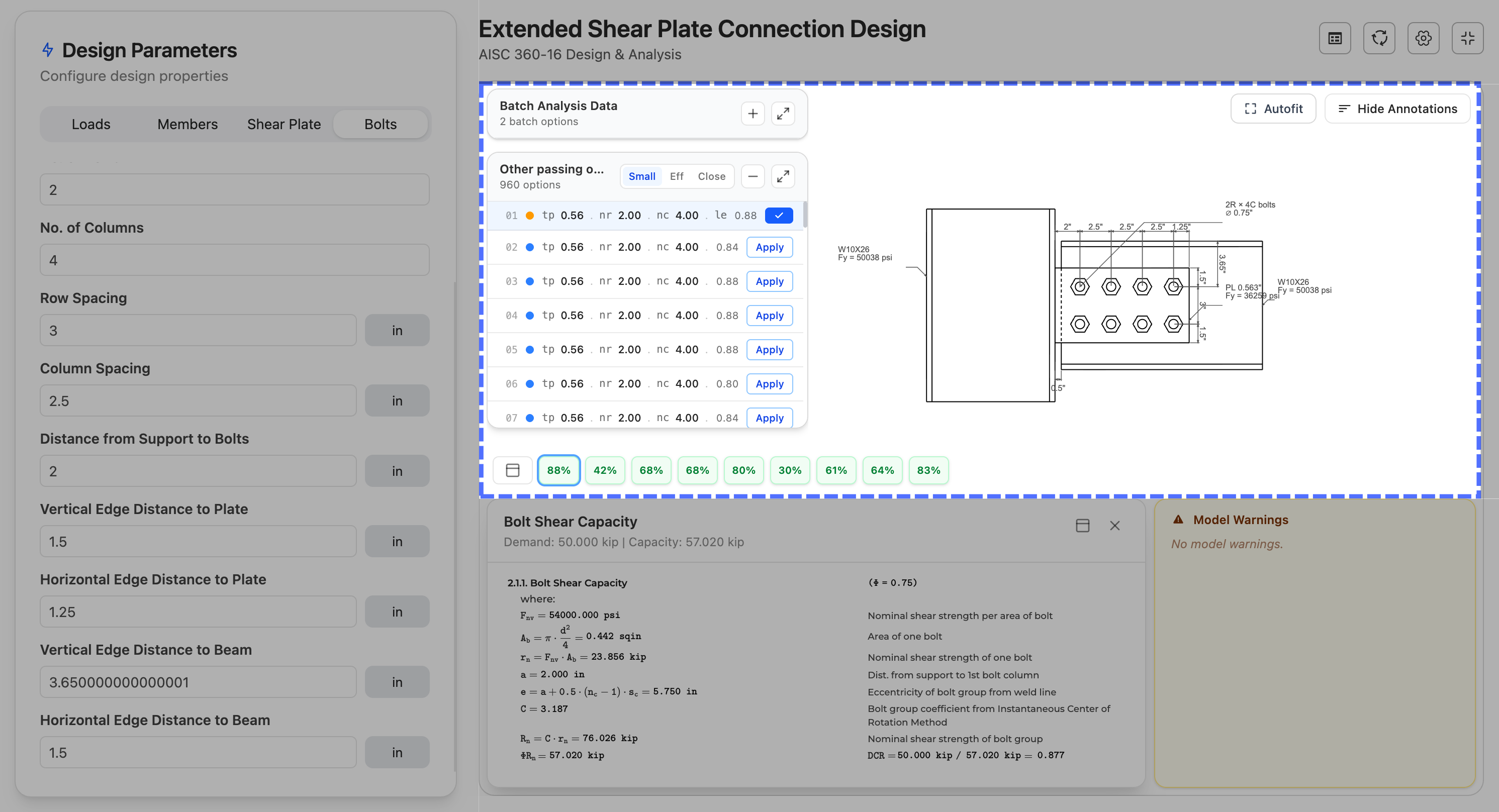The width and height of the screenshot is (1499, 812).
Task: Apply option 02 with 0.84 ratio
Action: (x=769, y=247)
